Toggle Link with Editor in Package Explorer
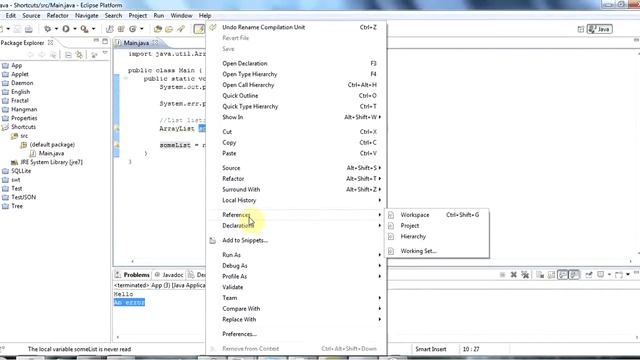The height and width of the screenshot is (360, 640). click(79, 55)
